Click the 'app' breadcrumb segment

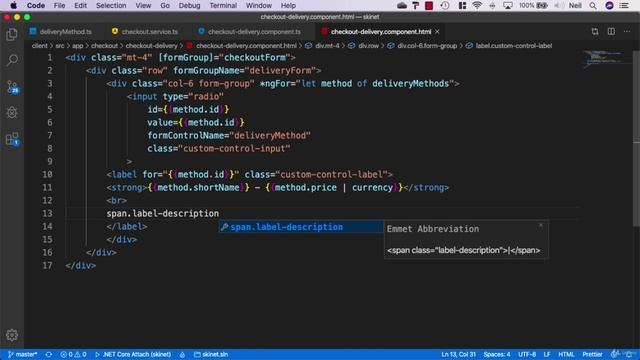pyautogui.click(x=78, y=46)
